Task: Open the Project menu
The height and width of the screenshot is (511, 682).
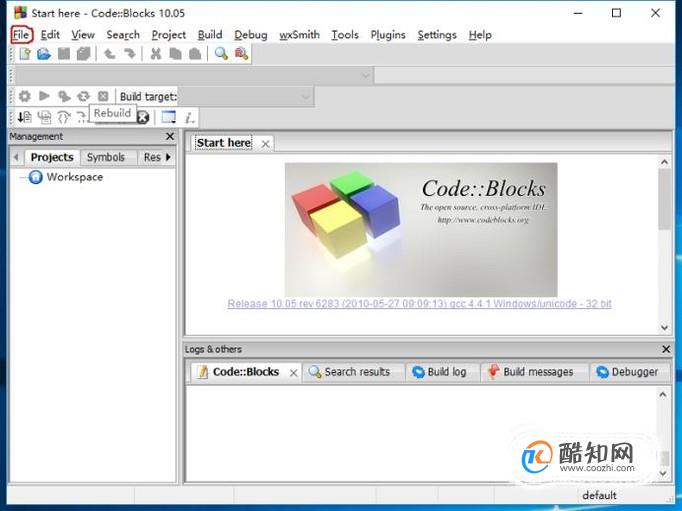Action: [168, 35]
